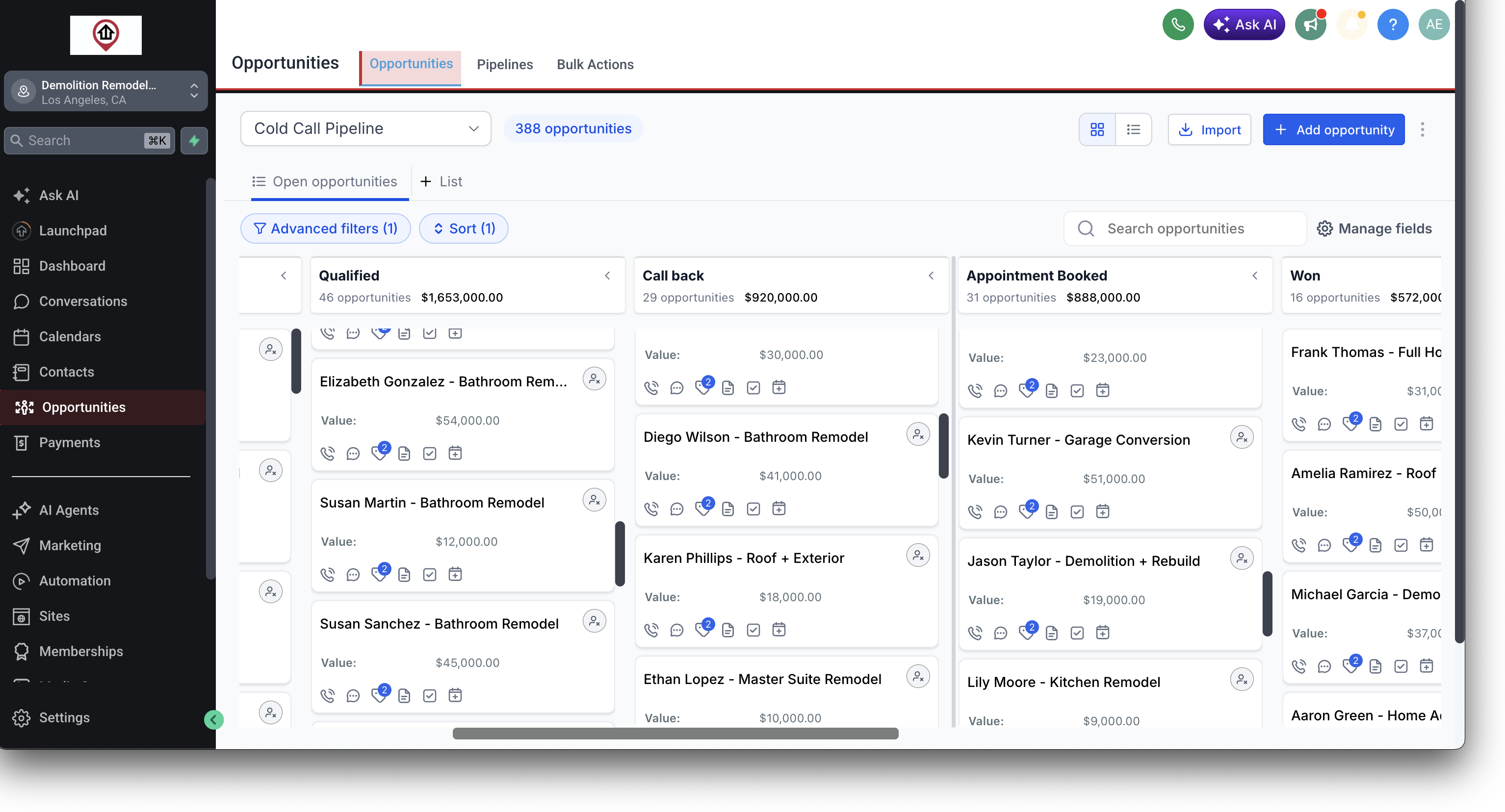
Task: Open the notifications bell icon
Action: click(1352, 25)
